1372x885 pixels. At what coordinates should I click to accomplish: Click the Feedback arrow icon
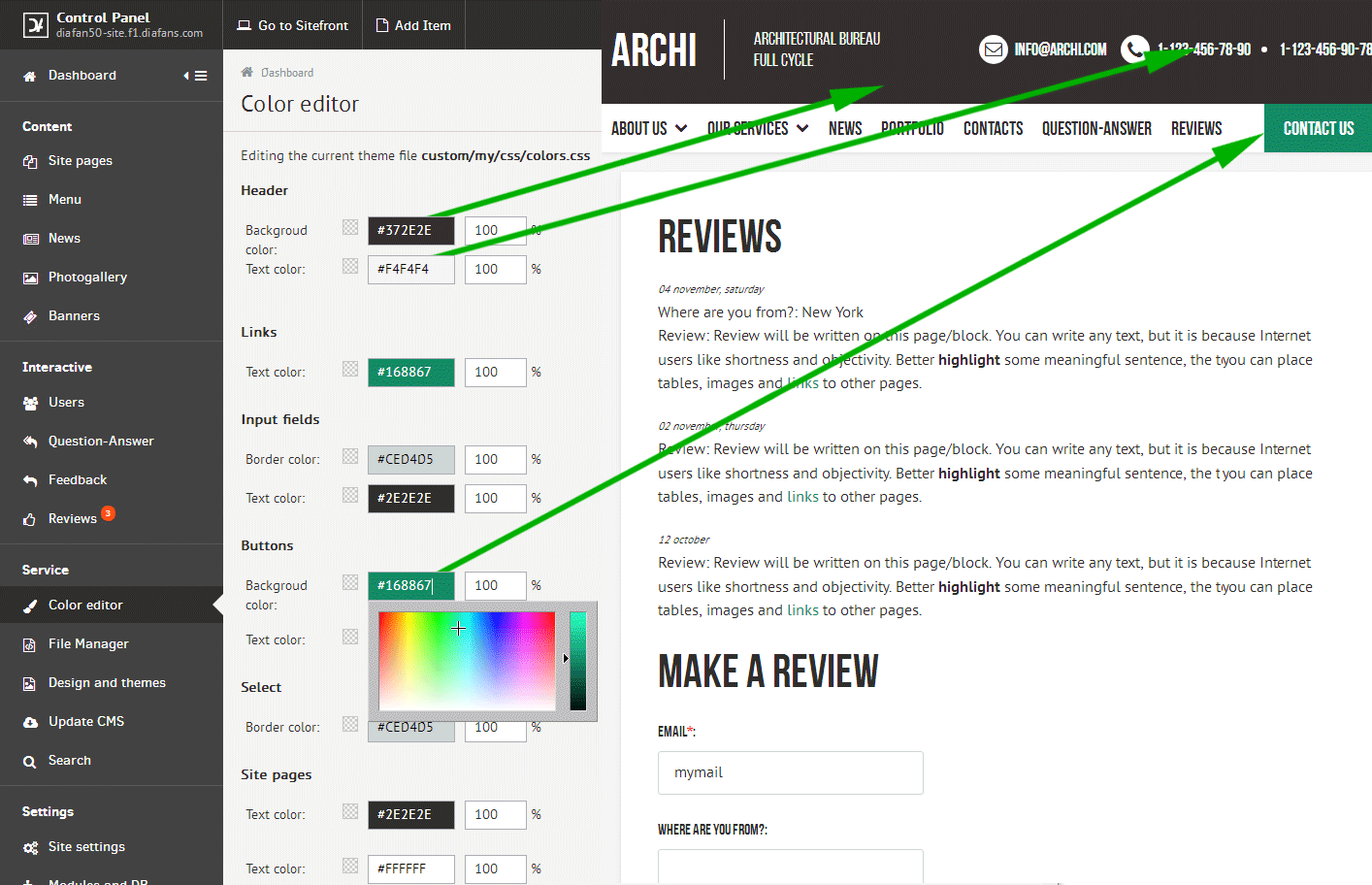(x=30, y=480)
